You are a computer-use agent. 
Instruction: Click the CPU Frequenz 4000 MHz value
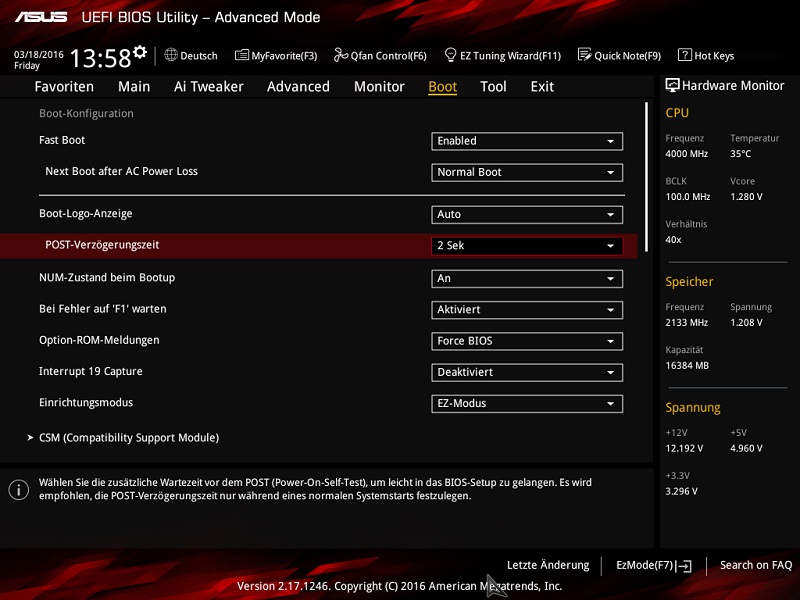687,154
